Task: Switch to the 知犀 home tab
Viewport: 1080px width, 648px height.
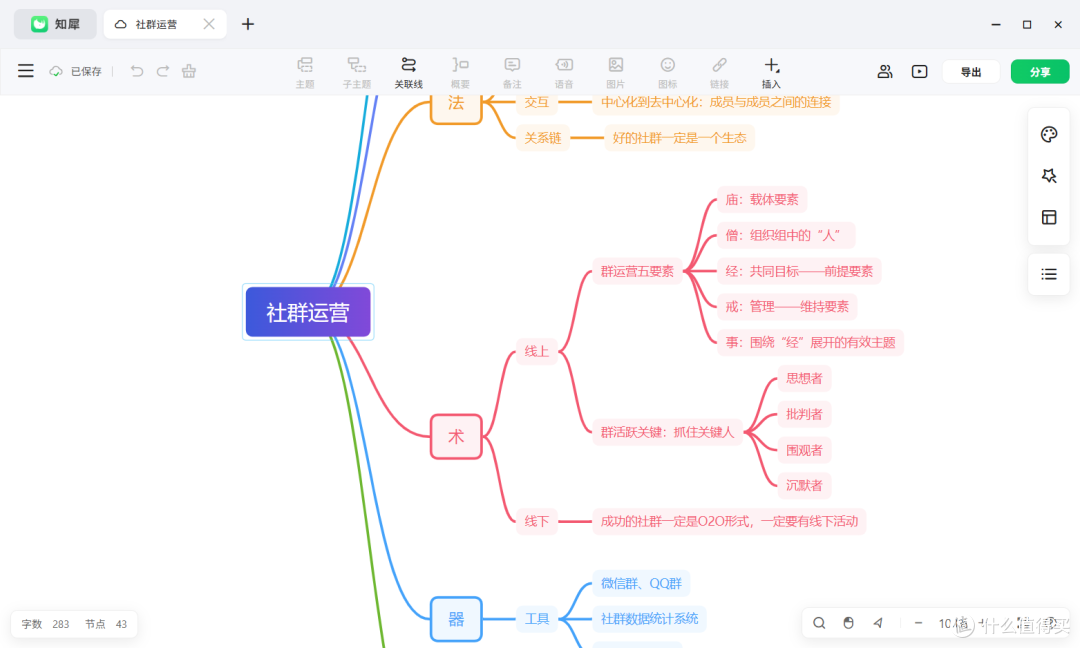Action: [x=55, y=24]
